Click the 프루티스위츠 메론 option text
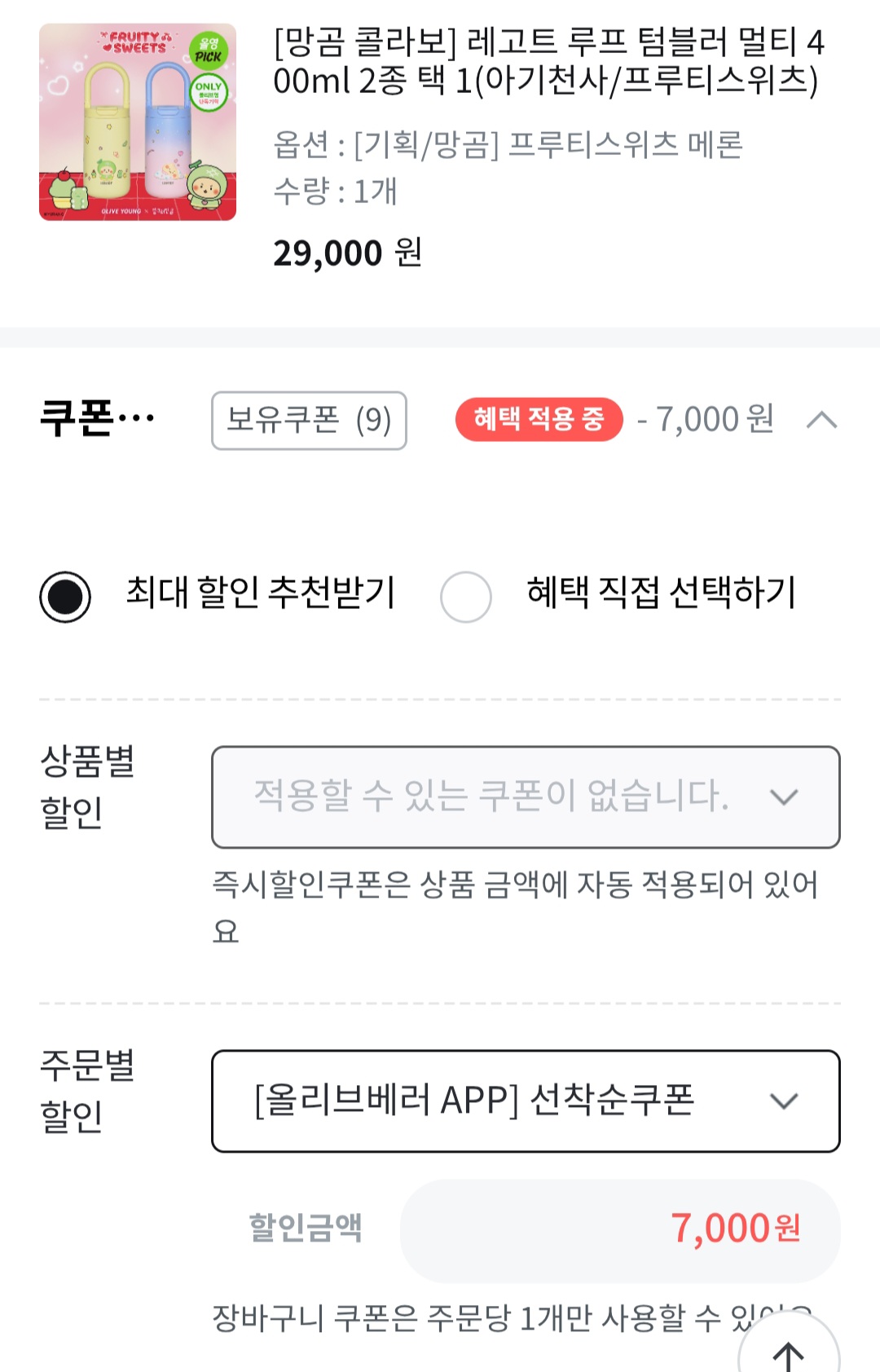Screen dimensions: 880x1372 [625, 145]
